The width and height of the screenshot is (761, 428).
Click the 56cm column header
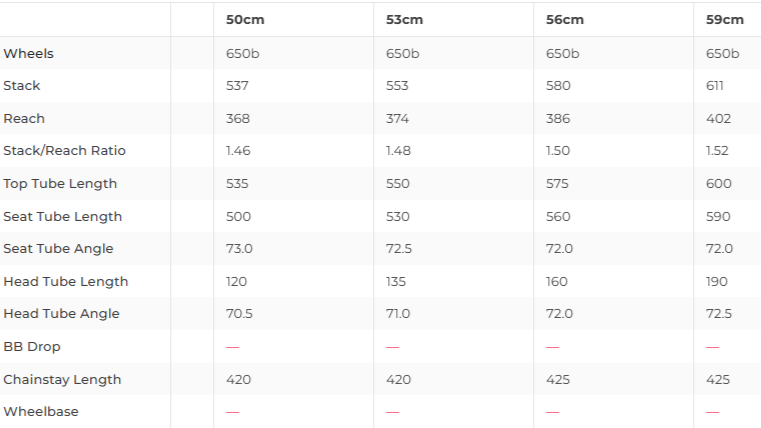(x=564, y=20)
